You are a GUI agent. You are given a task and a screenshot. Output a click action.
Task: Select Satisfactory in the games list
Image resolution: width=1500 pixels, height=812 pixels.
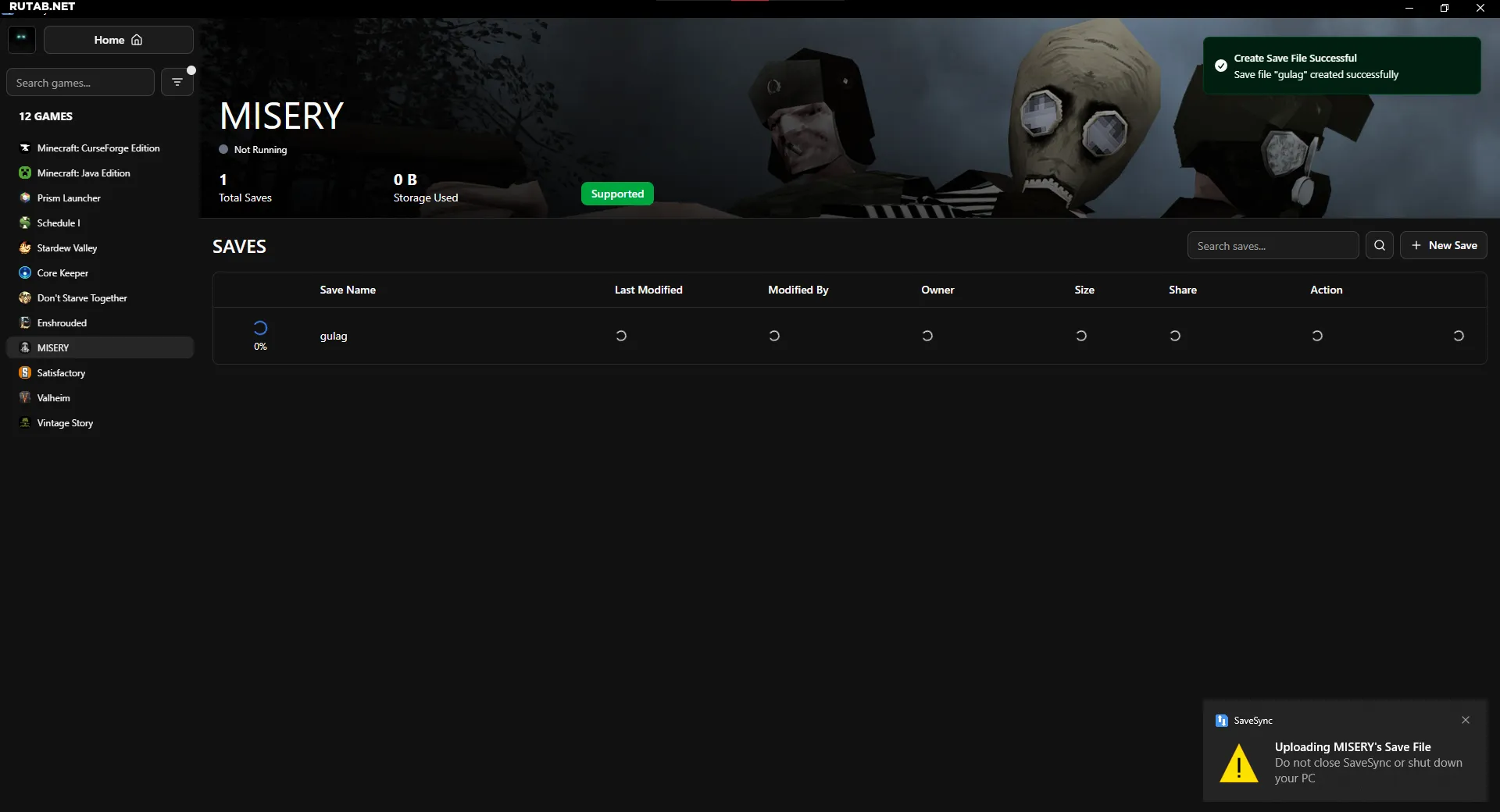(61, 373)
